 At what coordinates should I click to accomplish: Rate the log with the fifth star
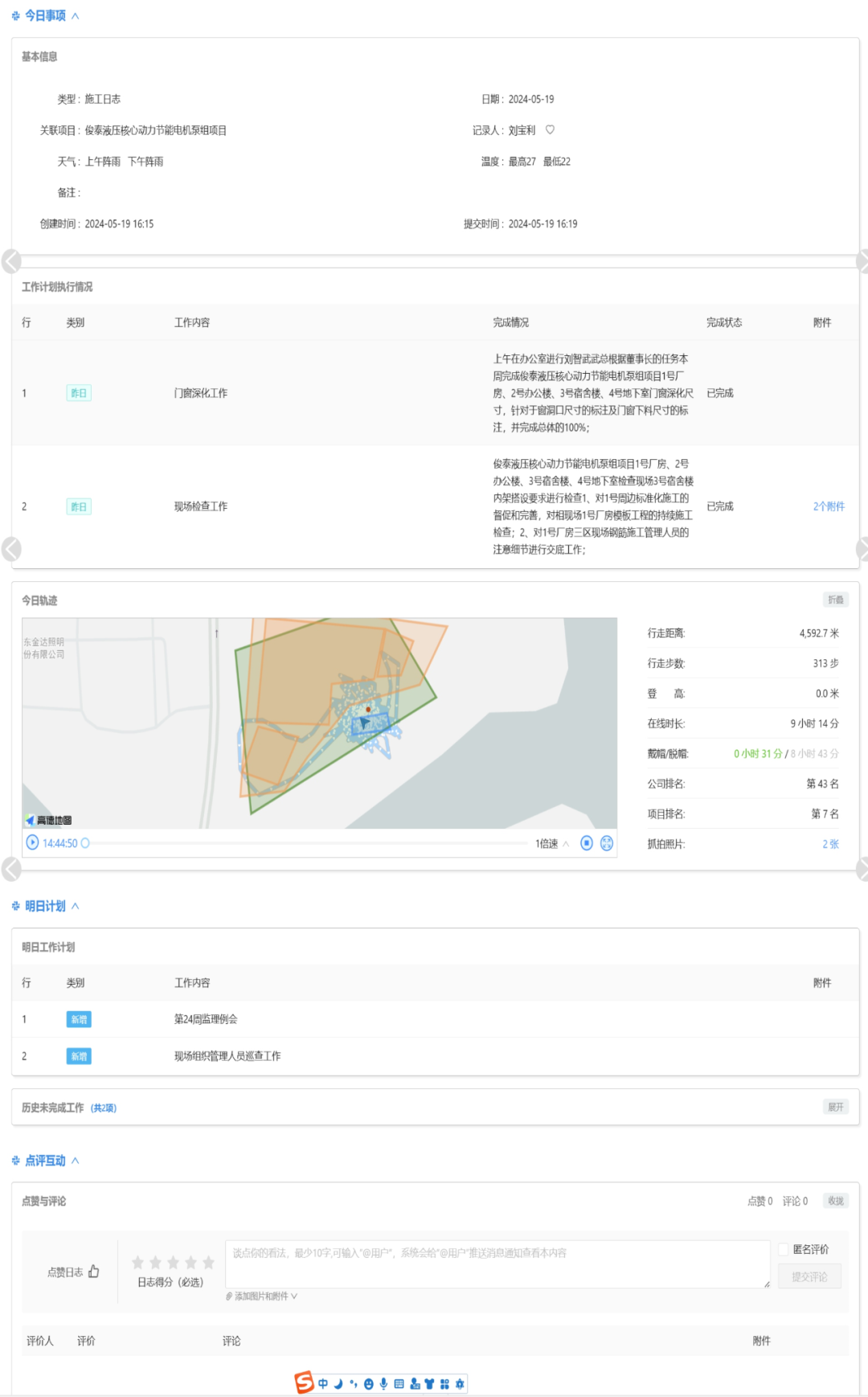tap(208, 1263)
